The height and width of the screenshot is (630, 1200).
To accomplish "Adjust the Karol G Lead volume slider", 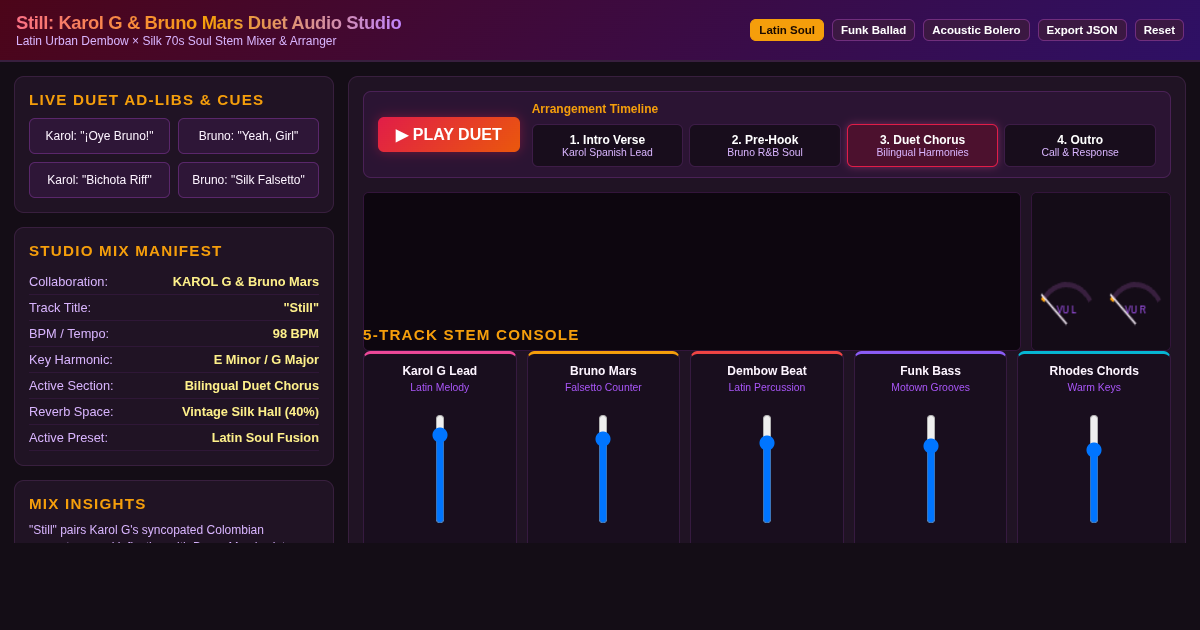I will (440, 469).
